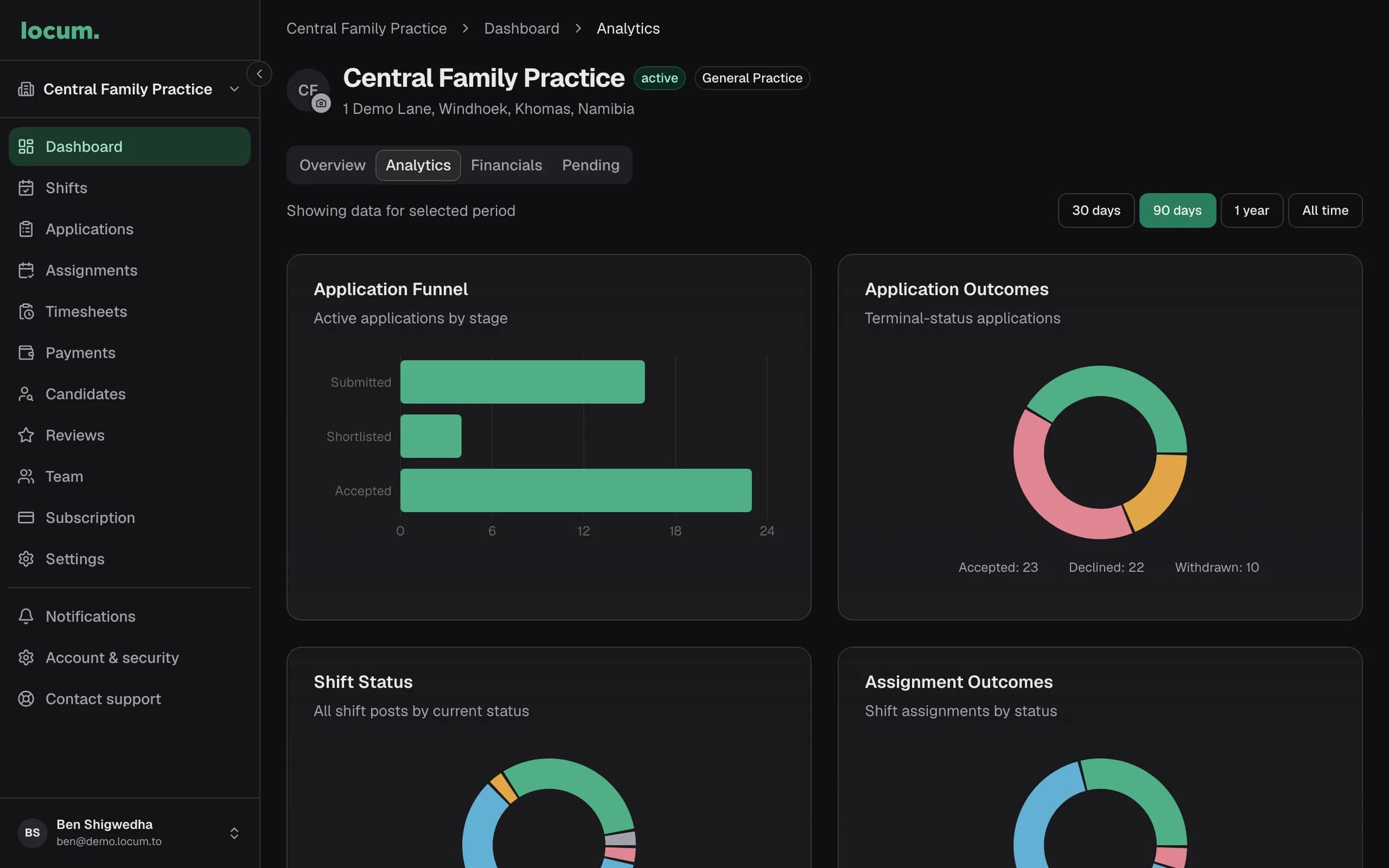Navigate to Timesheets
This screenshot has height=868, width=1389.
coord(130,312)
